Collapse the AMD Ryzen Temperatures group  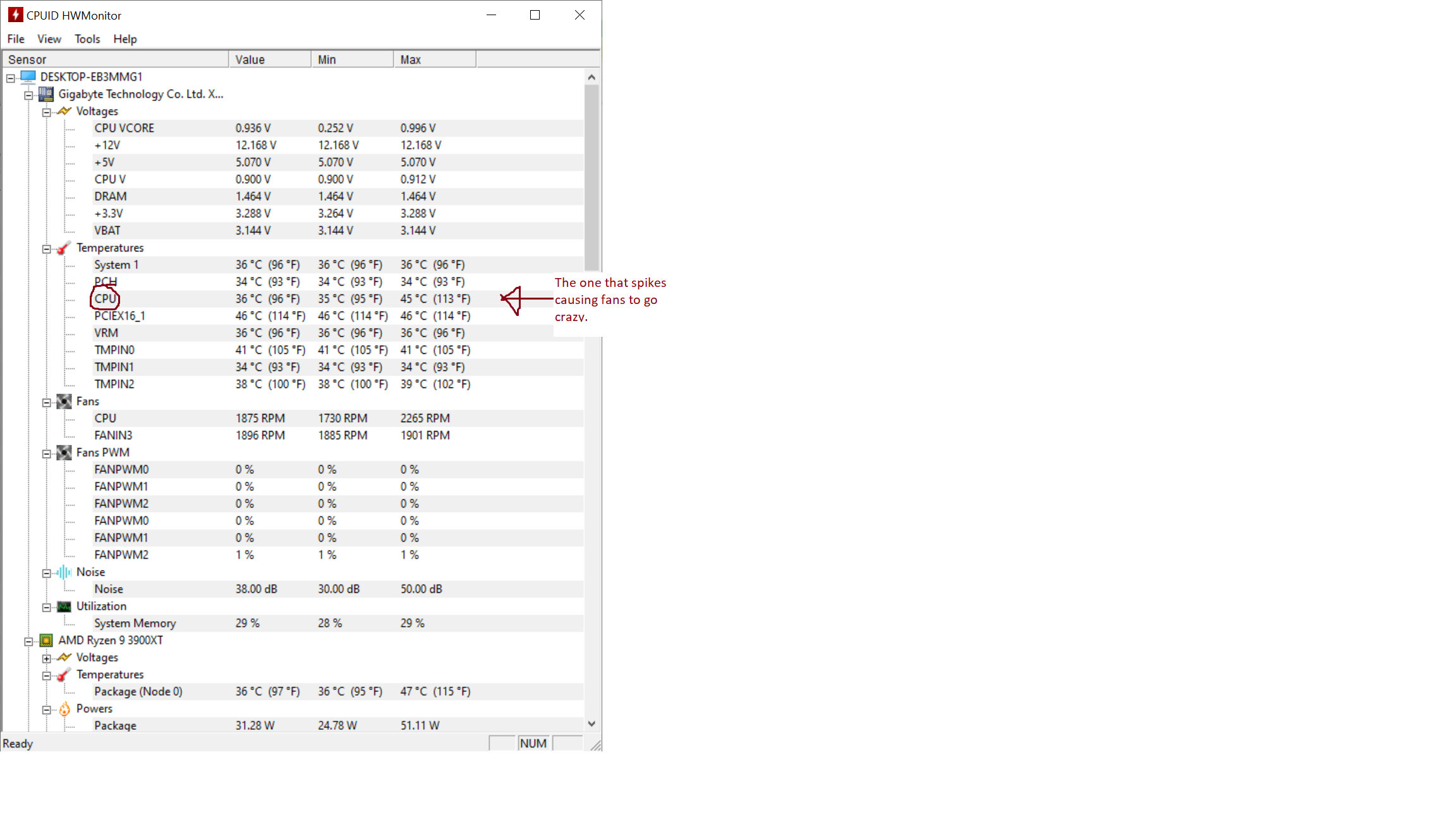[47, 676]
